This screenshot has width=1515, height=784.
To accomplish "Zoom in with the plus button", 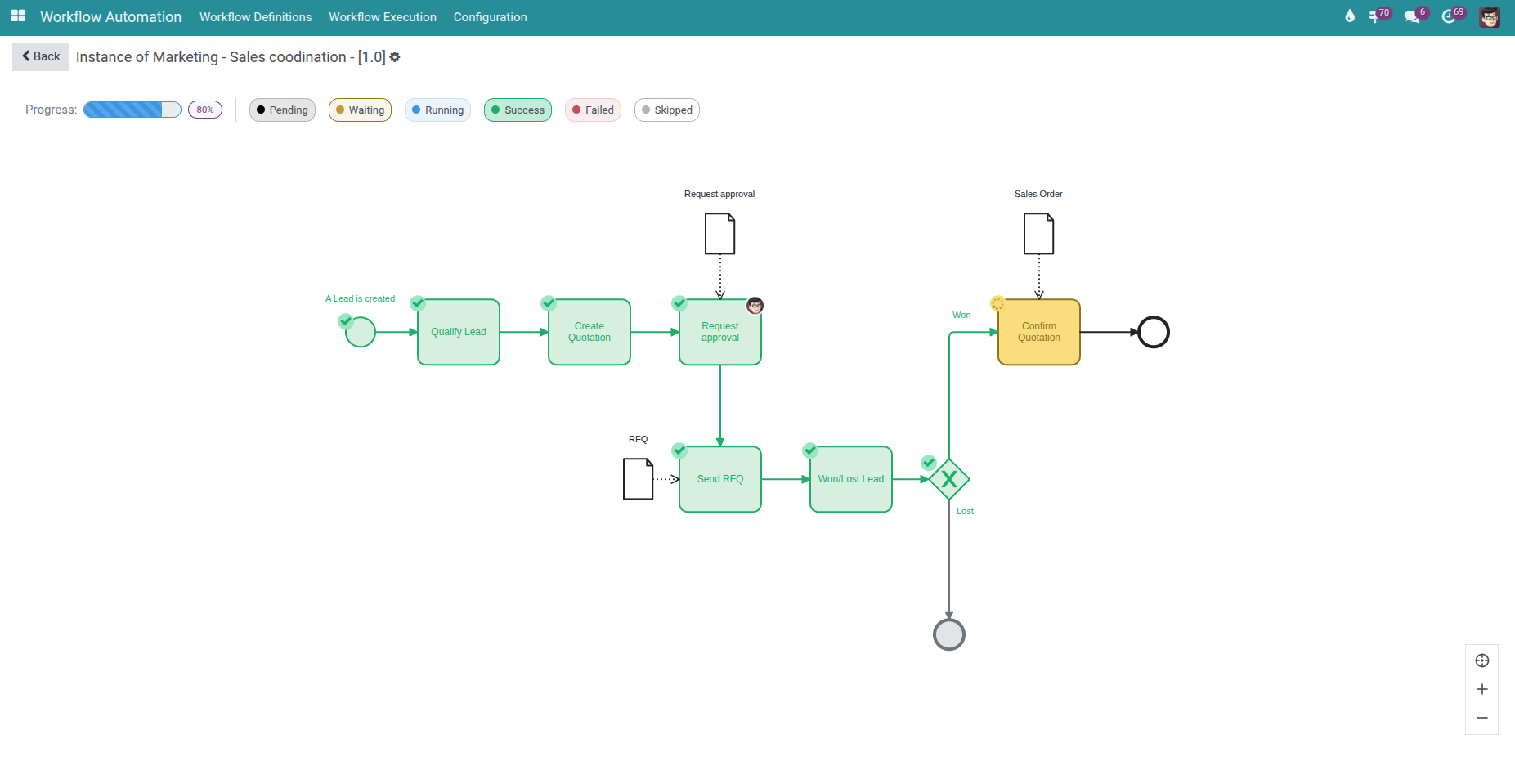I will coord(1481,688).
